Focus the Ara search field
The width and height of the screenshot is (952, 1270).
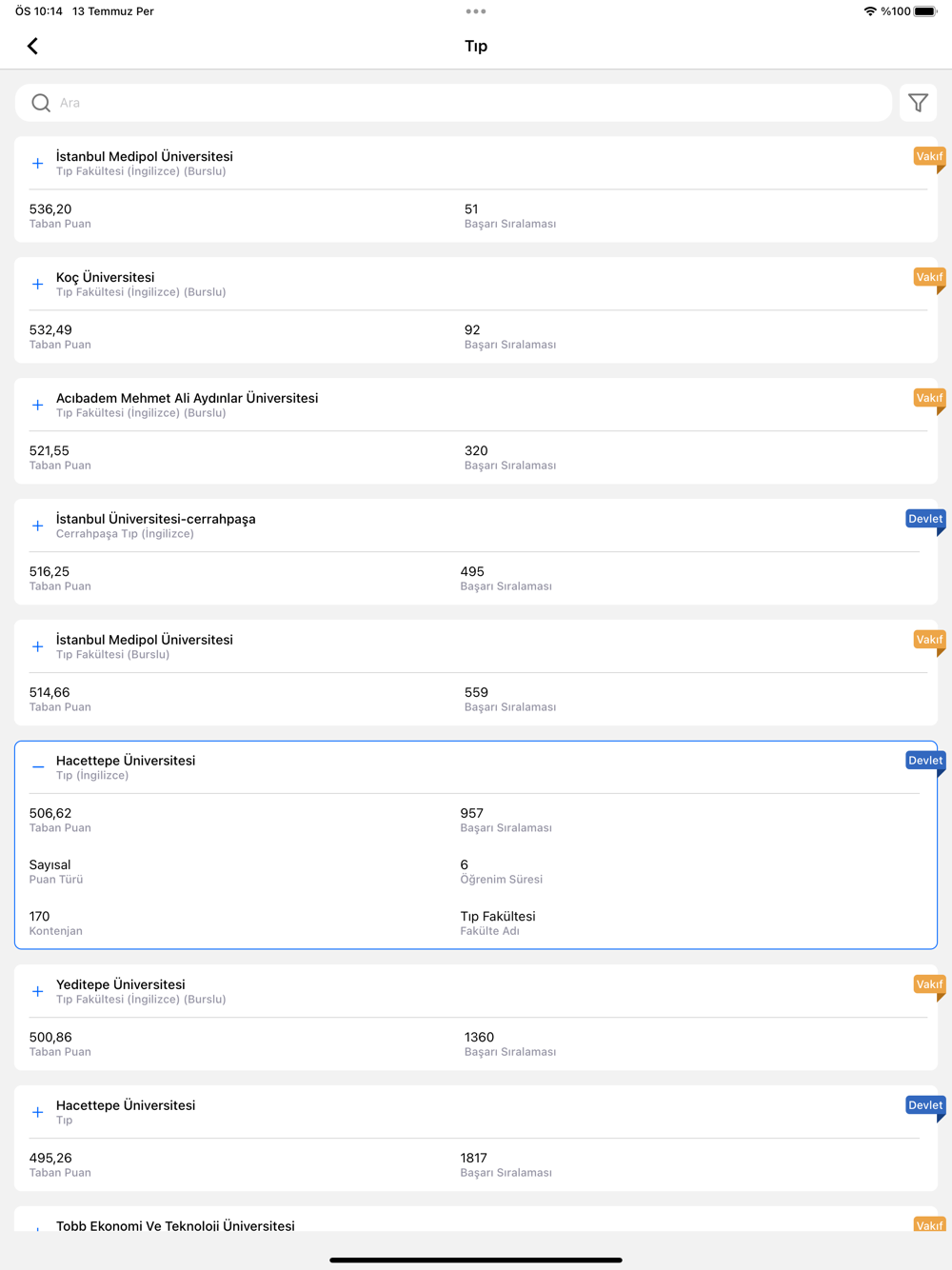tap(454, 103)
